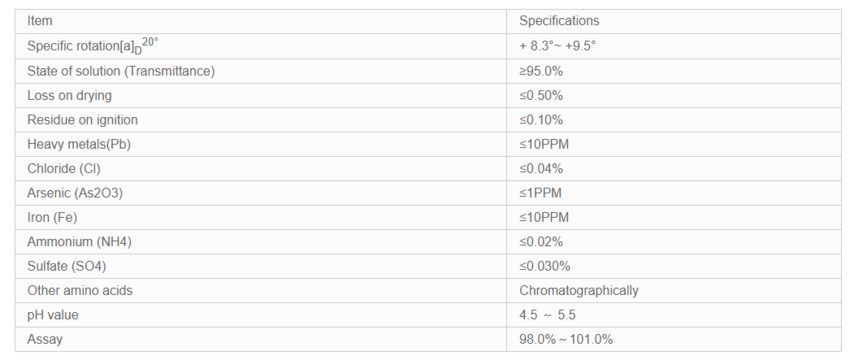Select the Arsenic (As2O3) cell
Viewport: 859px width, 360px height.
pos(261,193)
